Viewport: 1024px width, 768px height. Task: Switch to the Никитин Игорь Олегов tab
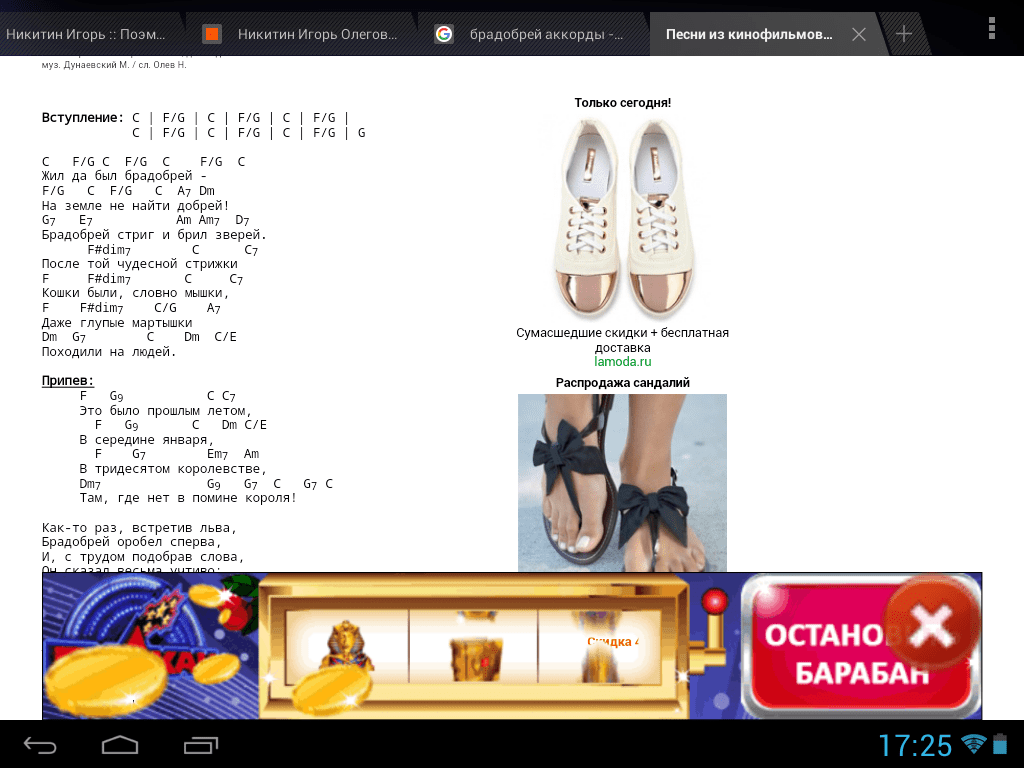pyautogui.click(x=317, y=34)
